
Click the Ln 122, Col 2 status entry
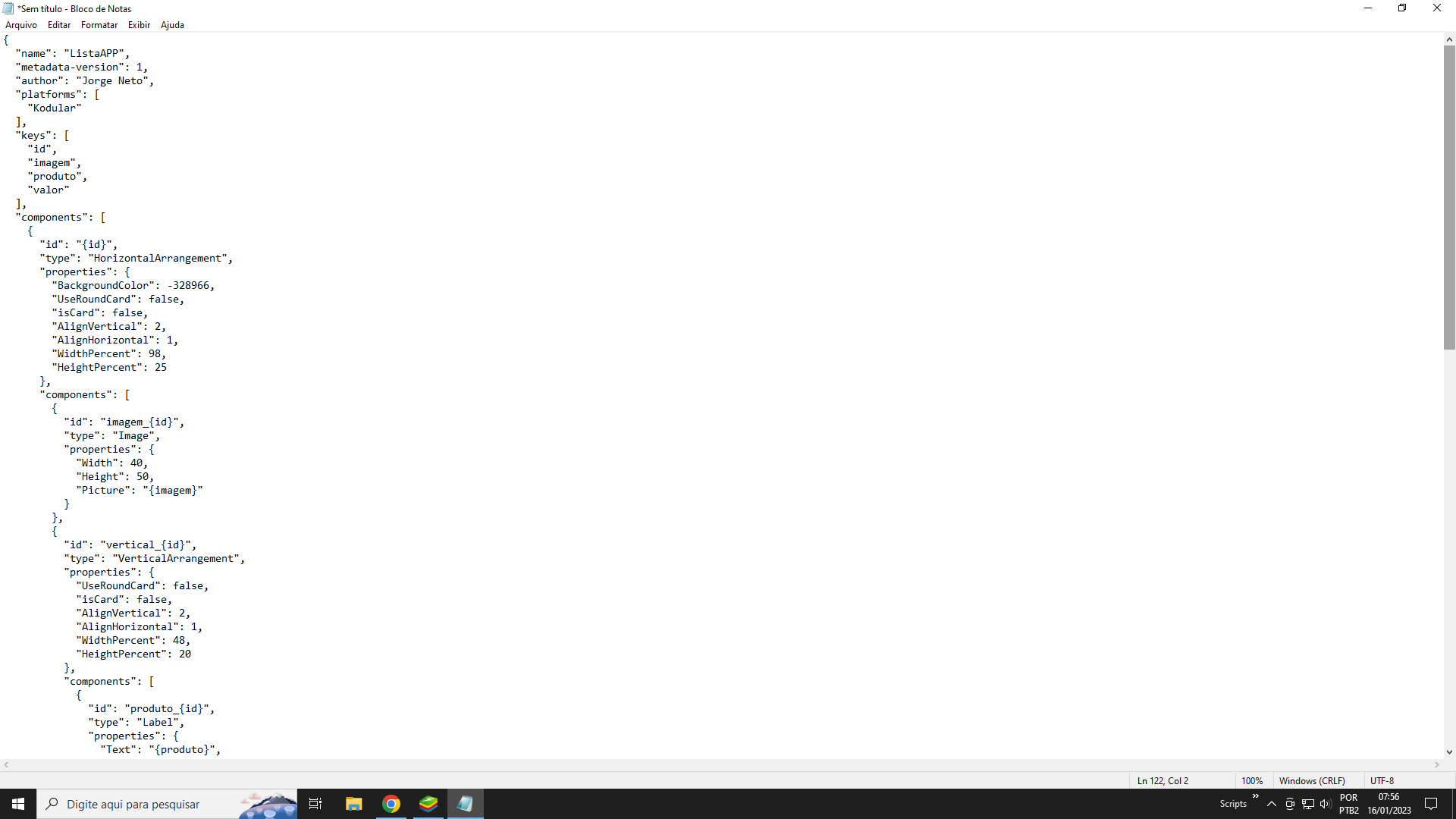coord(1163,780)
